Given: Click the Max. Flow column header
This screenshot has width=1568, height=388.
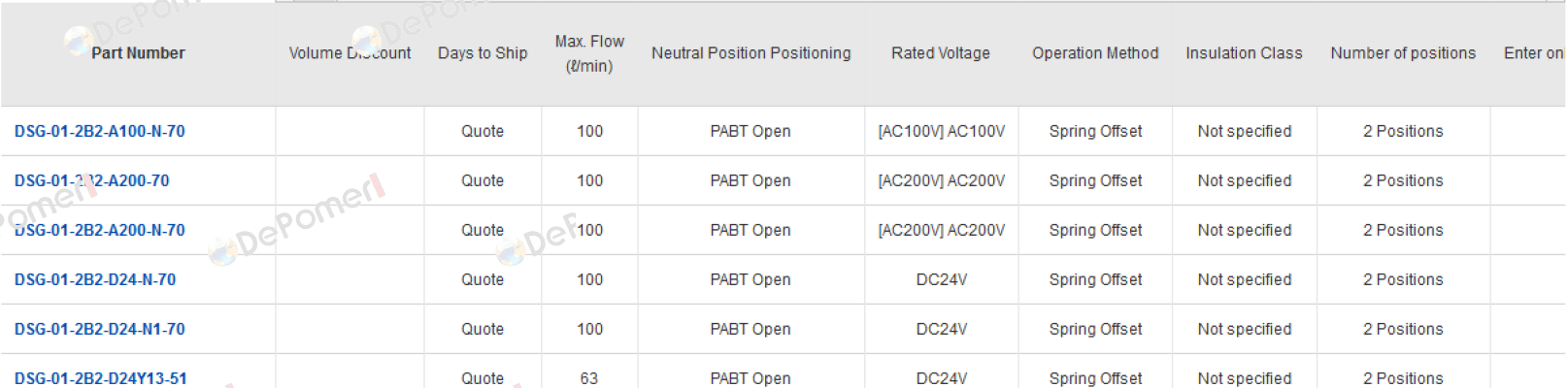Looking at the screenshot, I should 589,53.
